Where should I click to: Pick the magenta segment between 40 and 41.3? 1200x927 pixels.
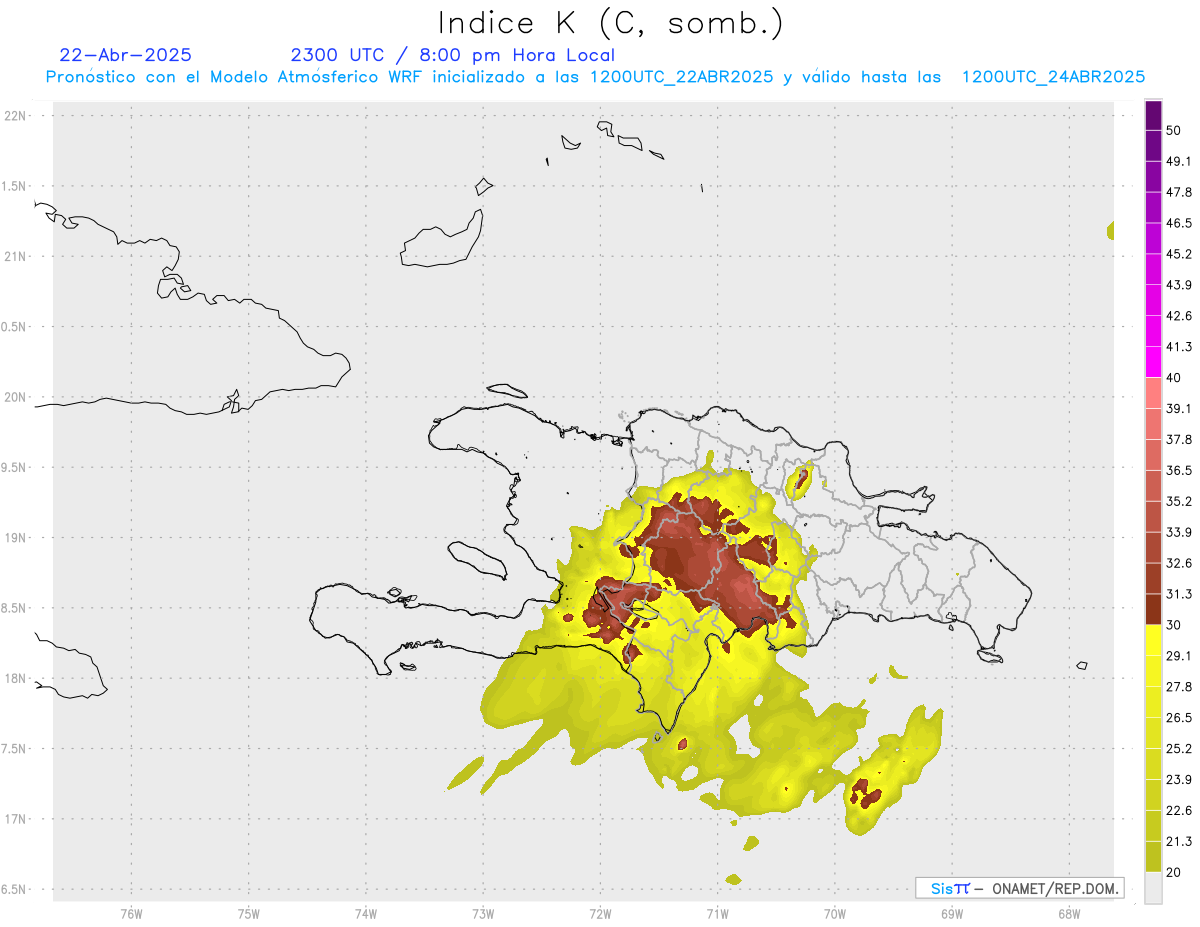click(1153, 362)
